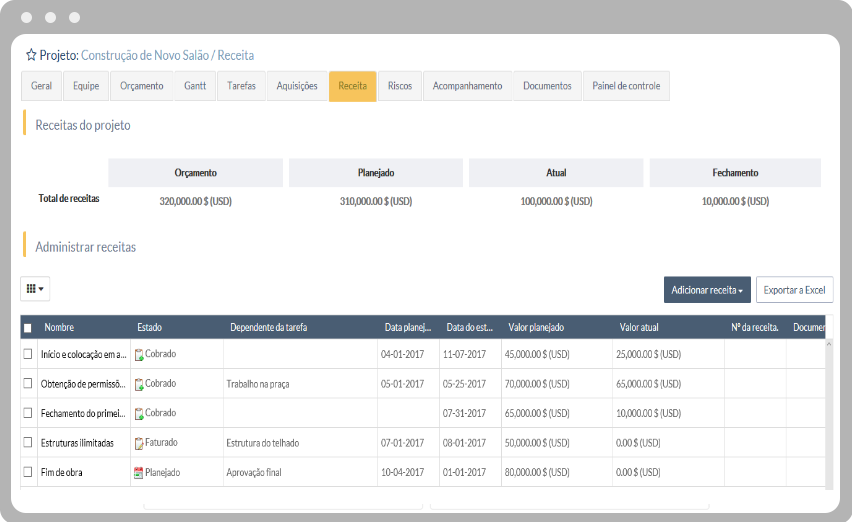
Task: Select the Fim de obra row checkbox
Action: (x=28, y=472)
